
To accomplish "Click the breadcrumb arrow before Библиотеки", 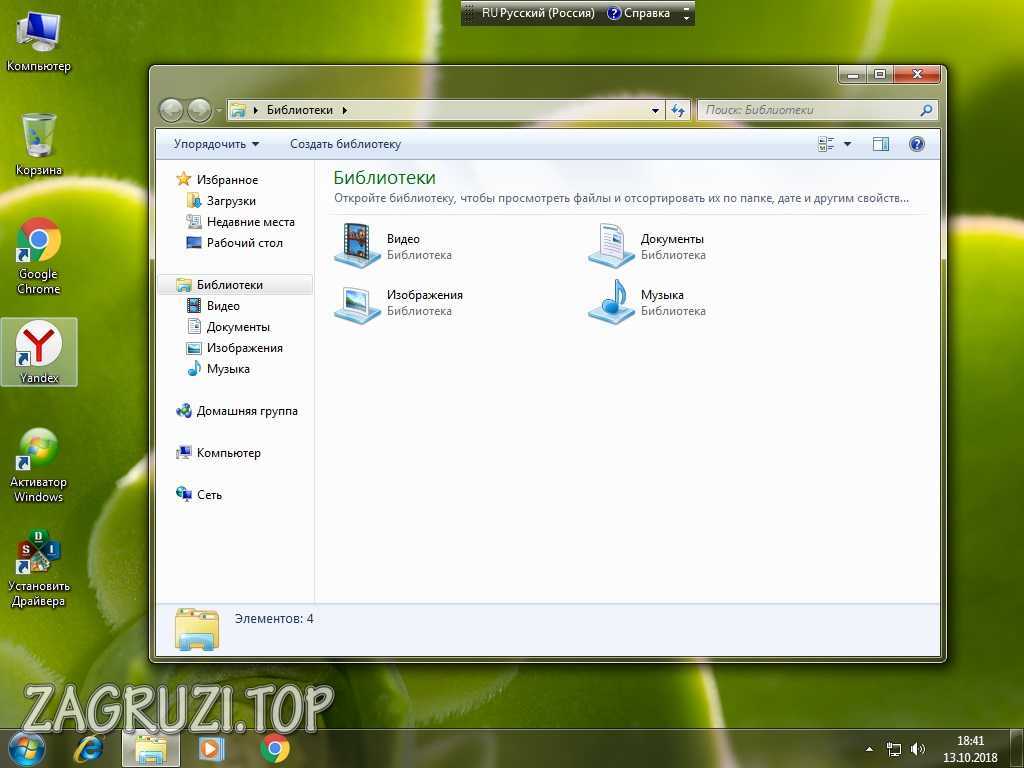I will pyautogui.click(x=256, y=110).
